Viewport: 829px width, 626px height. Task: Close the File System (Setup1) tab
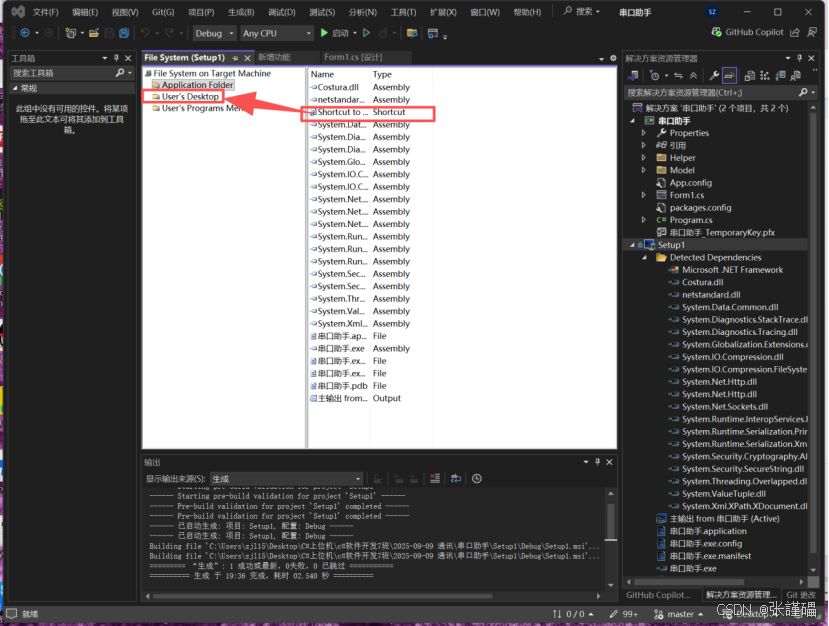(247, 58)
